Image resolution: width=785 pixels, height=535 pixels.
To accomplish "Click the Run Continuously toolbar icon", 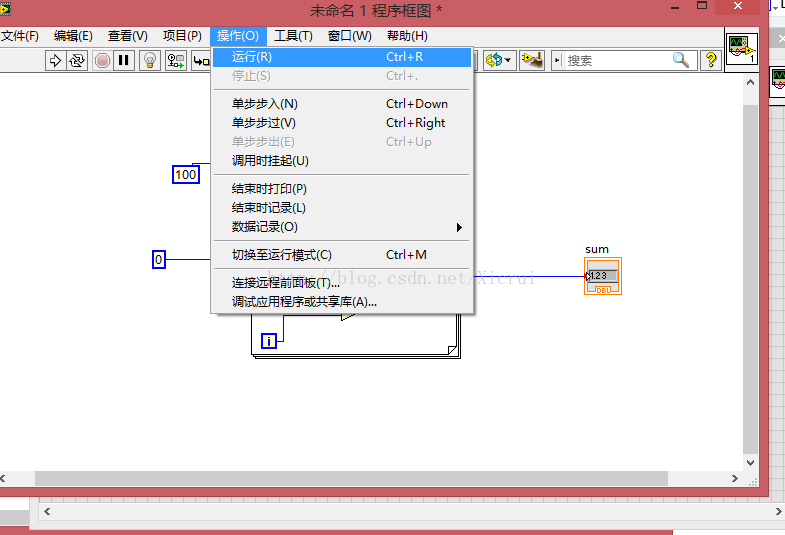I will tap(77, 61).
